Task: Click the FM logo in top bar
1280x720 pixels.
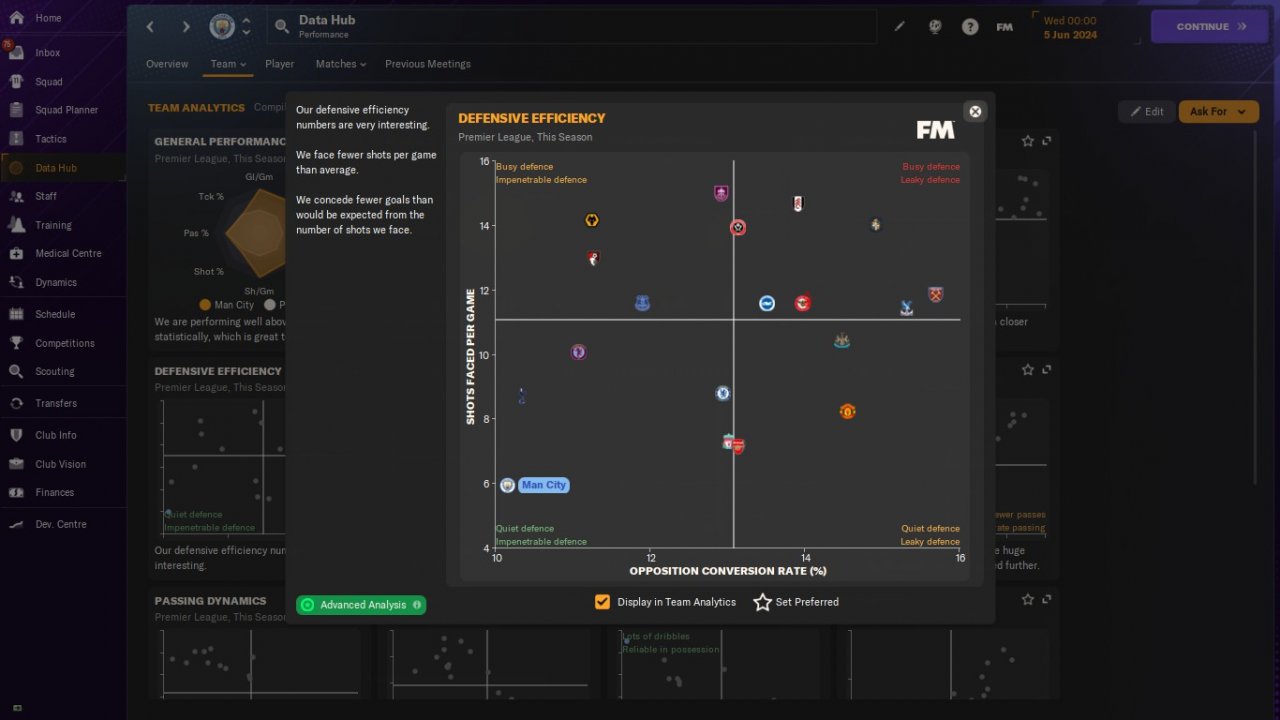Action: pos(1005,27)
